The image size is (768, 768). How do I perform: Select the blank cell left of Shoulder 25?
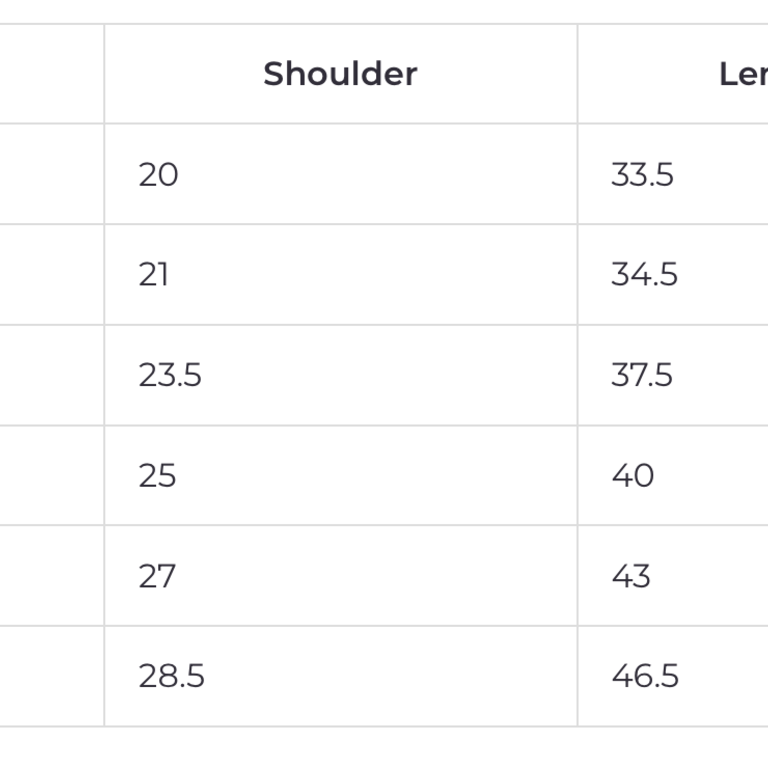(50, 476)
